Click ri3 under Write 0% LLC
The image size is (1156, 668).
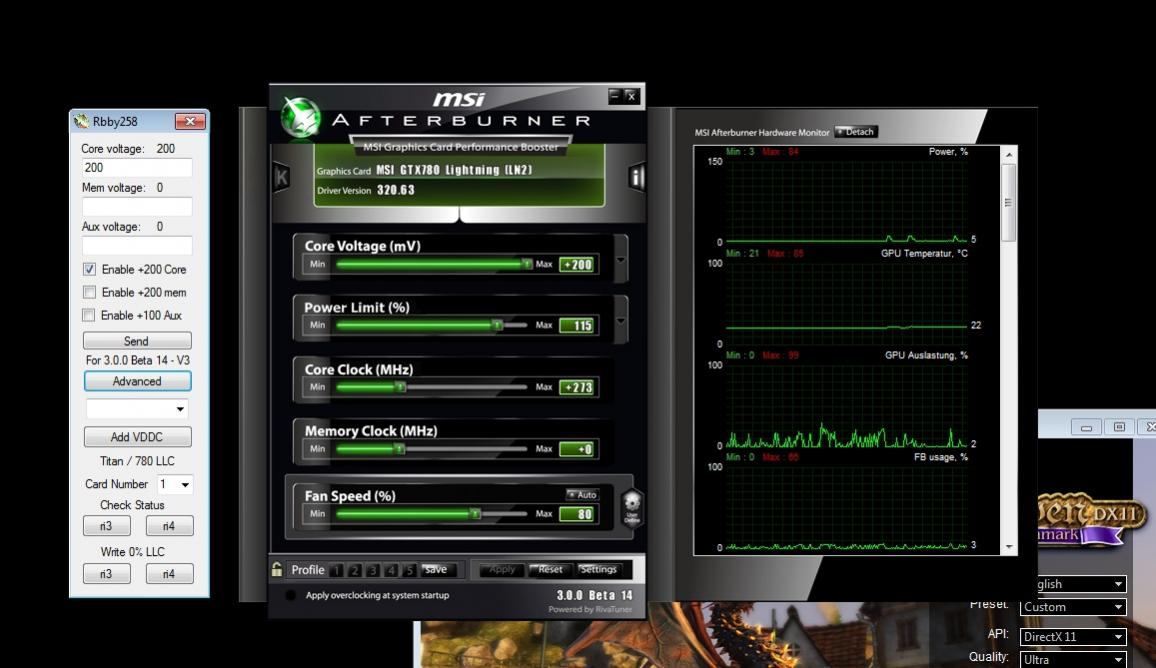tap(107, 574)
